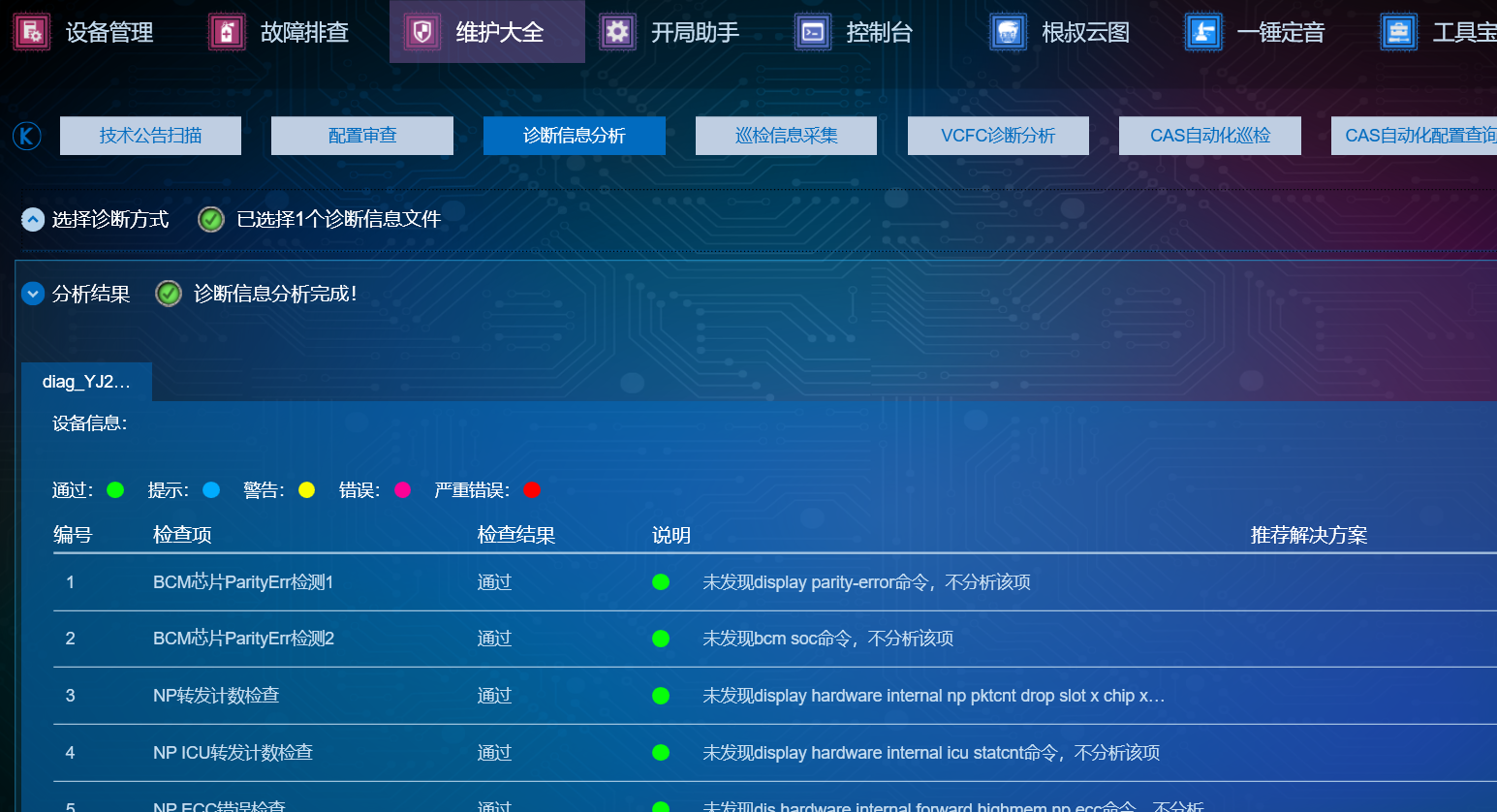Click green status dot in NP ICU转发计数检查 row
Viewport: 1497px width, 812px height.
click(661, 753)
